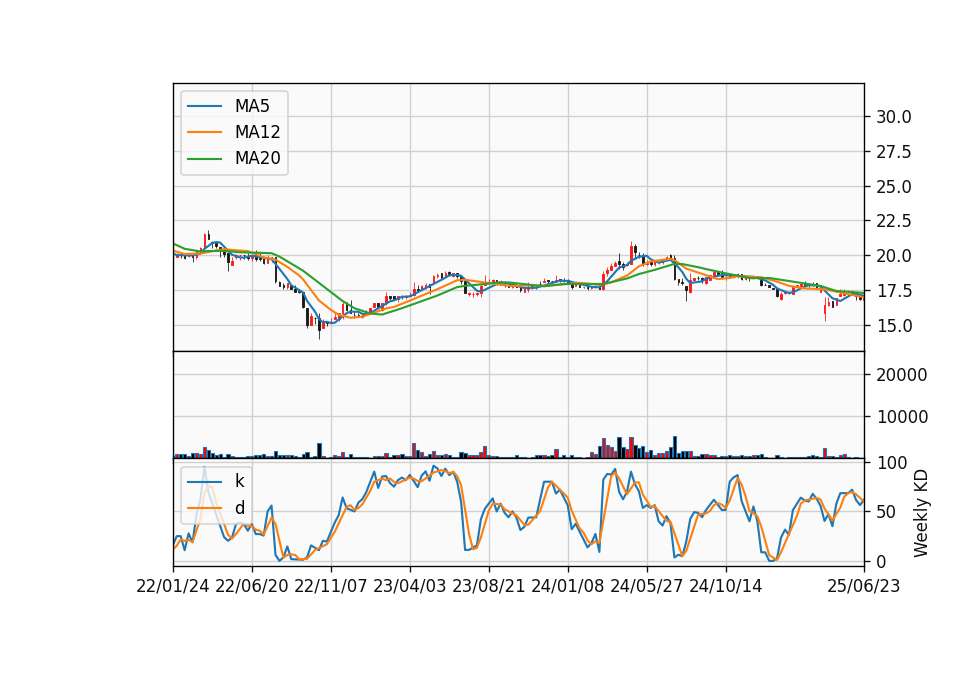Click the 15.0 price axis label
960x690 pixels.
click(x=894, y=326)
